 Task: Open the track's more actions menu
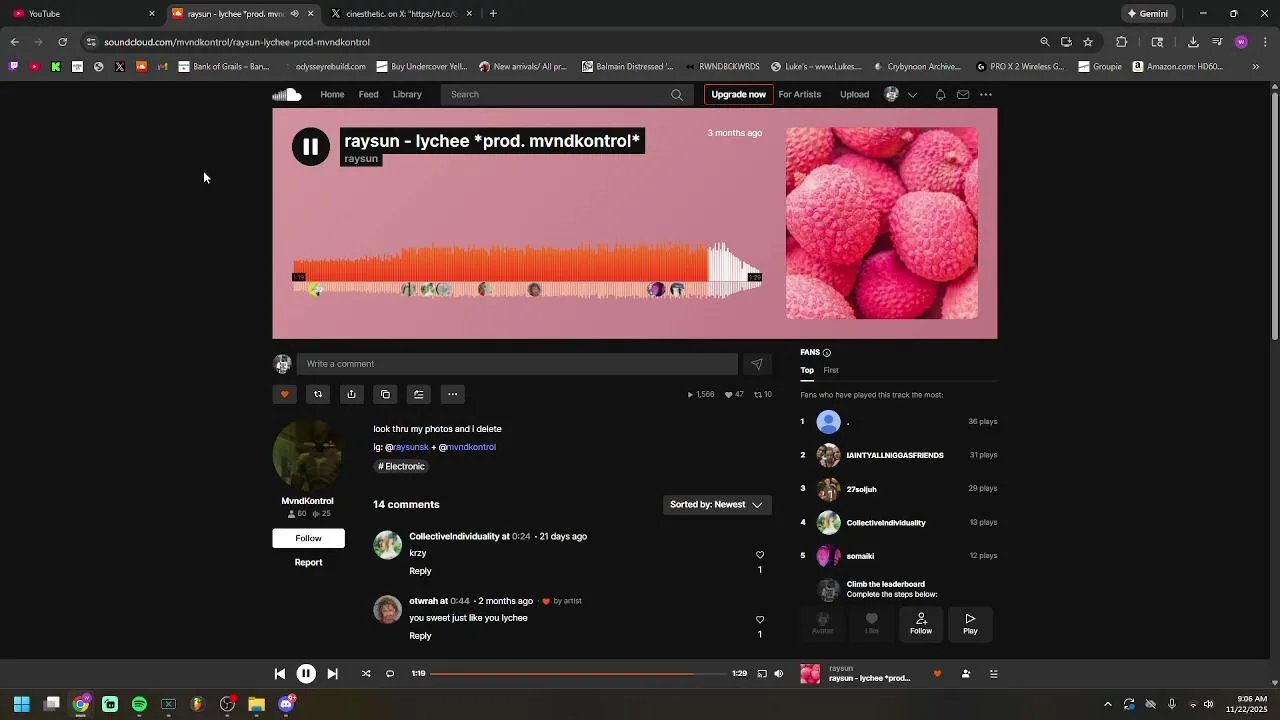[x=452, y=394]
